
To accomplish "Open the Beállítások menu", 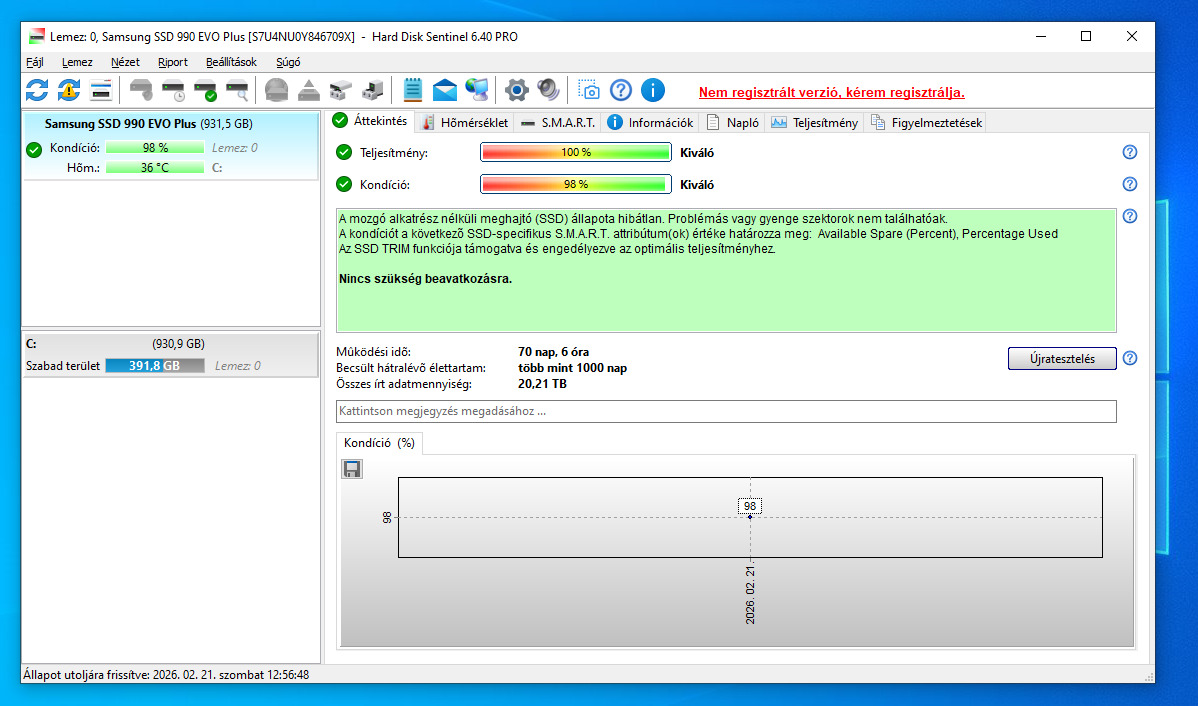I will tap(232, 62).
